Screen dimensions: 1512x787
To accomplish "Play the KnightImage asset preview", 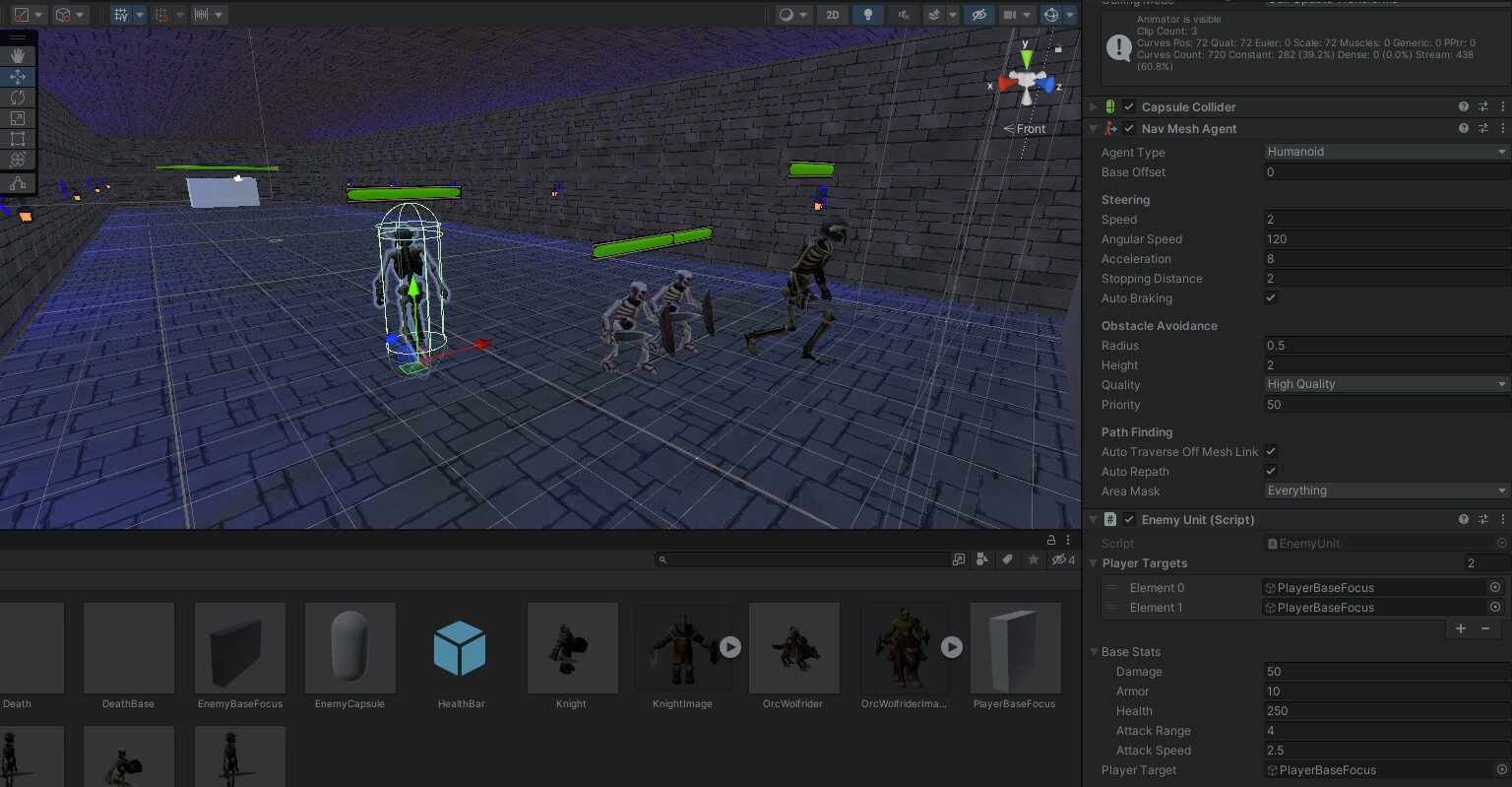I will 729,647.
